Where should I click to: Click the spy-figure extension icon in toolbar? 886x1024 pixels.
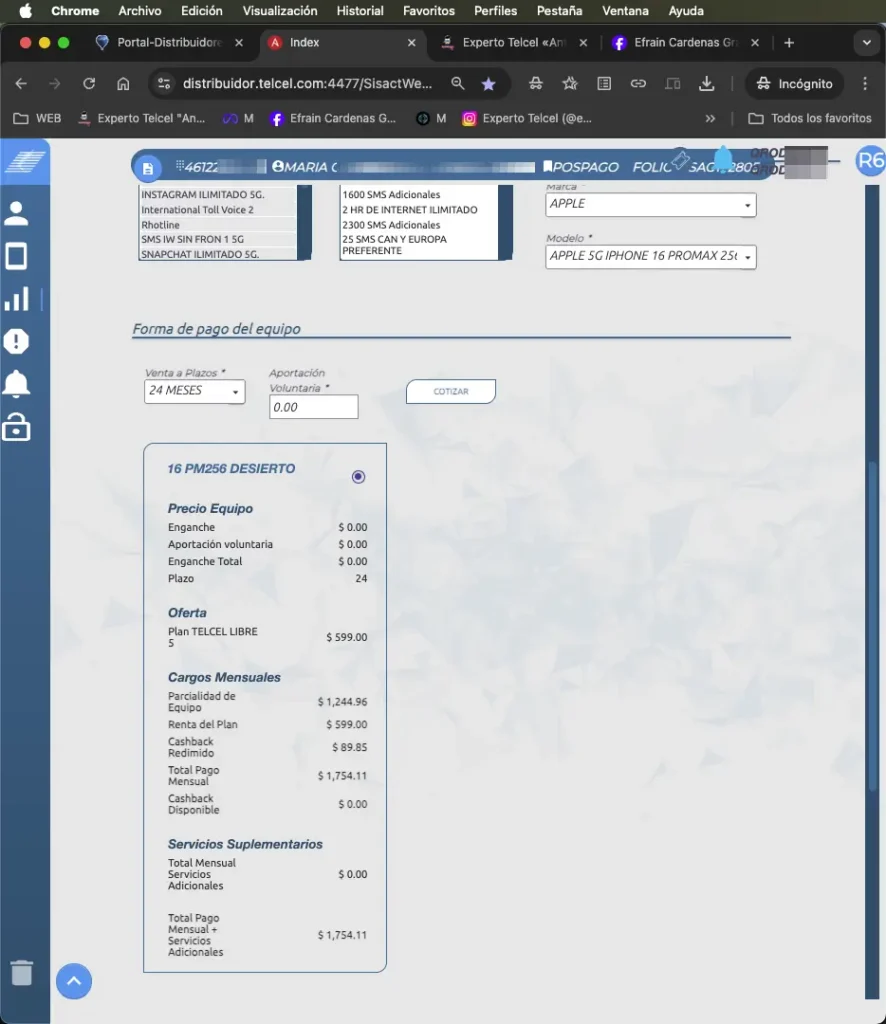coord(535,84)
